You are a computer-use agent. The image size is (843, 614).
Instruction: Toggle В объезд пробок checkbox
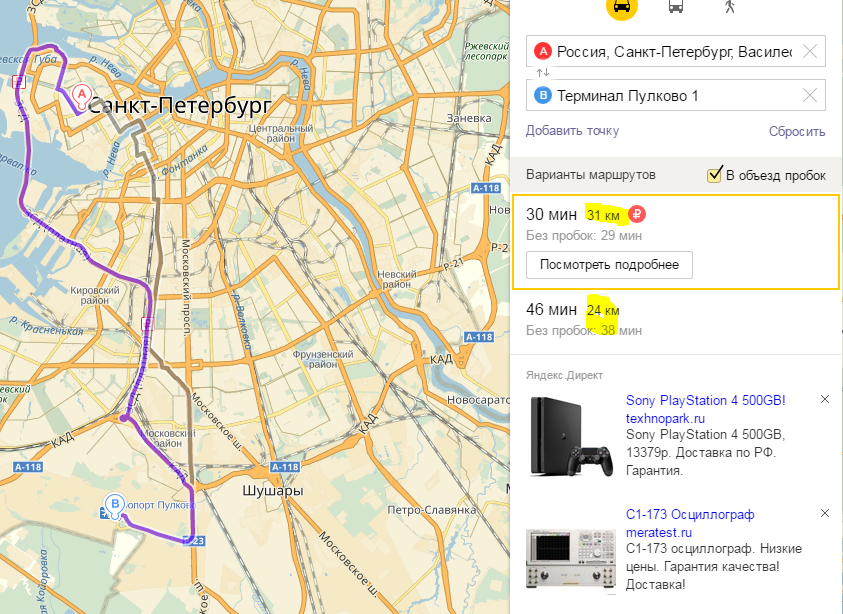pyautogui.click(x=714, y=175)
